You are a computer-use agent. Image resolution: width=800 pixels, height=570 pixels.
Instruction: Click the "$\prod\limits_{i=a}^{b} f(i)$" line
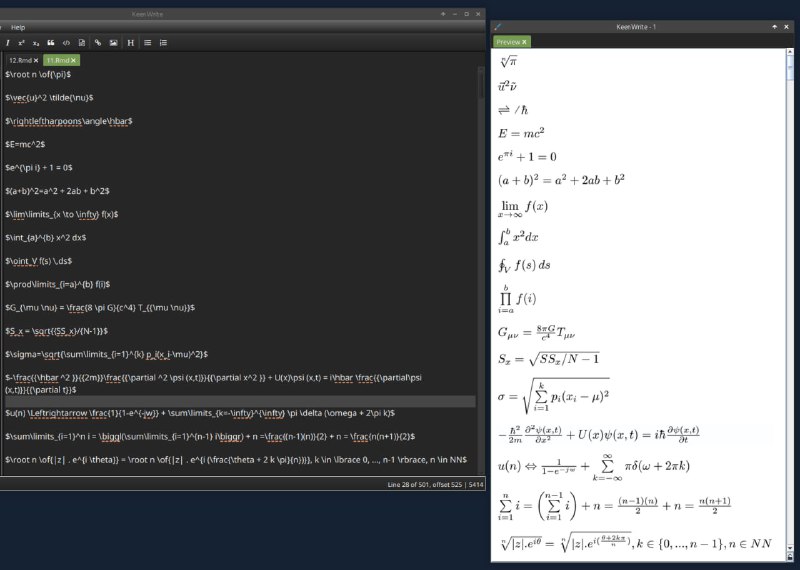tap(57, 285)
